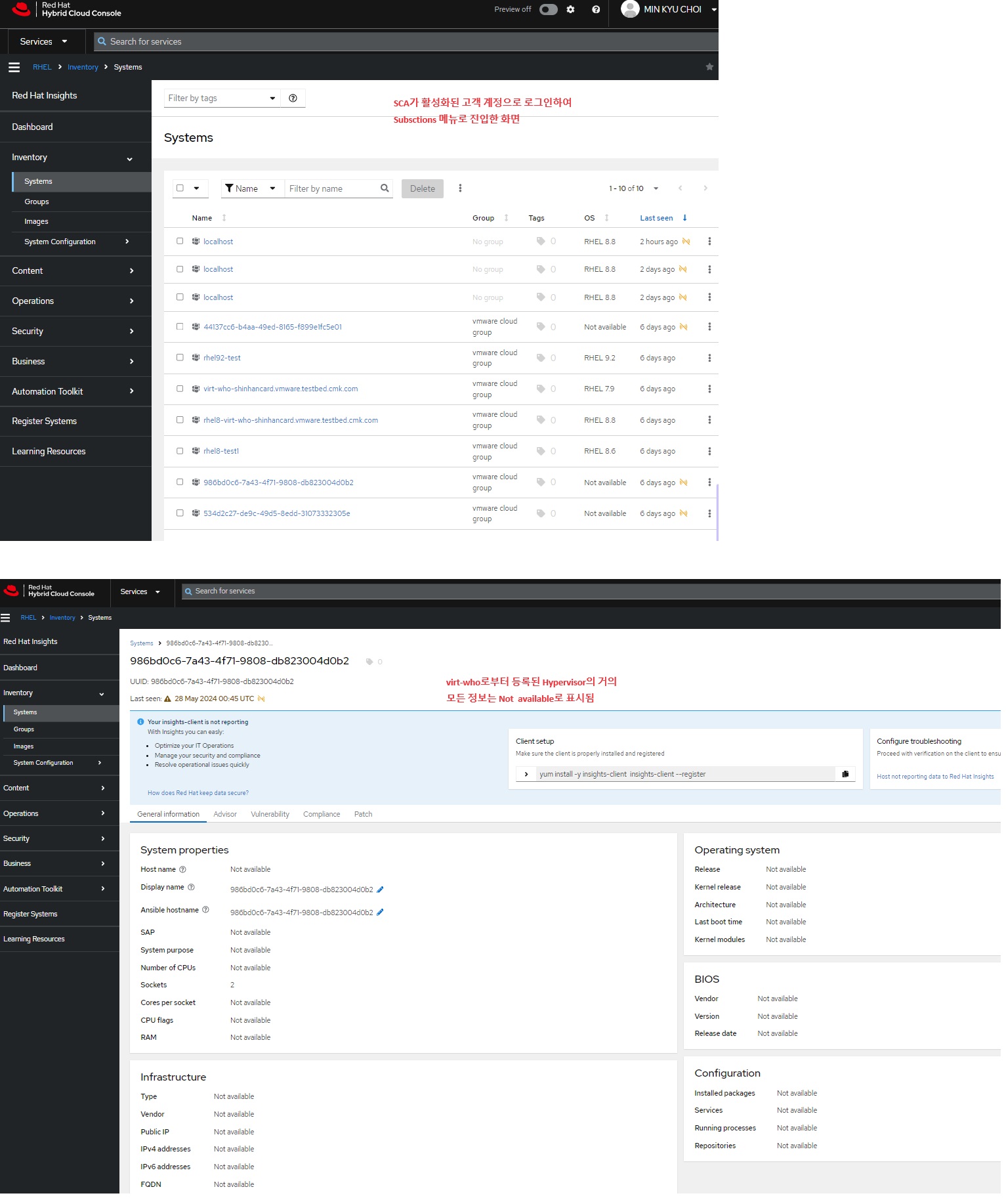Focus Search for services in system detail view
1006x1204 pixels.
[591, 591]
